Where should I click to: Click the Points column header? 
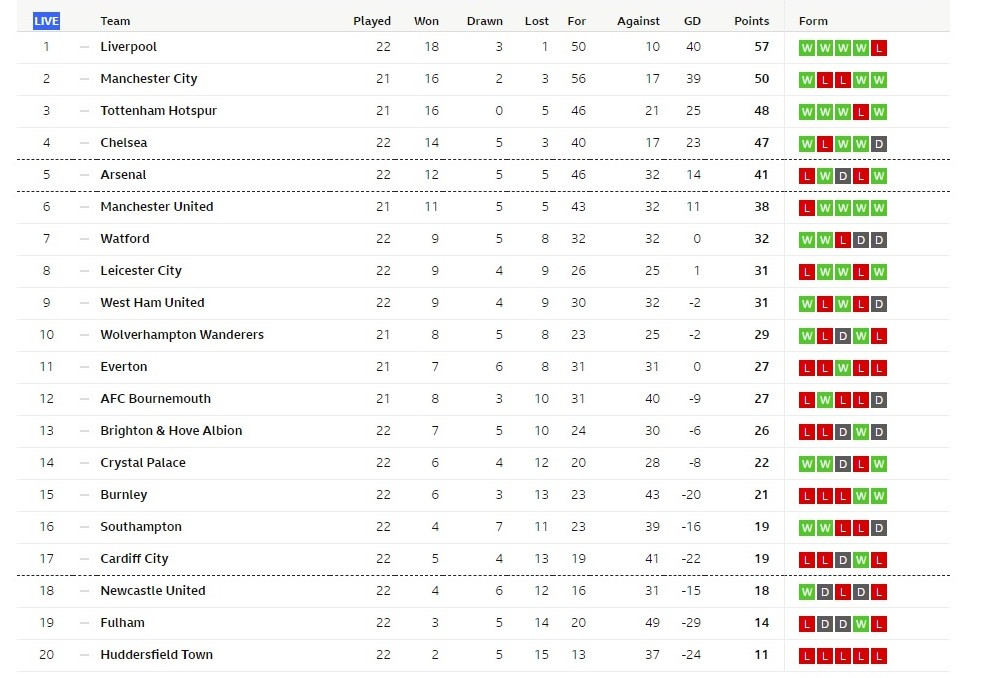[752, 21]
